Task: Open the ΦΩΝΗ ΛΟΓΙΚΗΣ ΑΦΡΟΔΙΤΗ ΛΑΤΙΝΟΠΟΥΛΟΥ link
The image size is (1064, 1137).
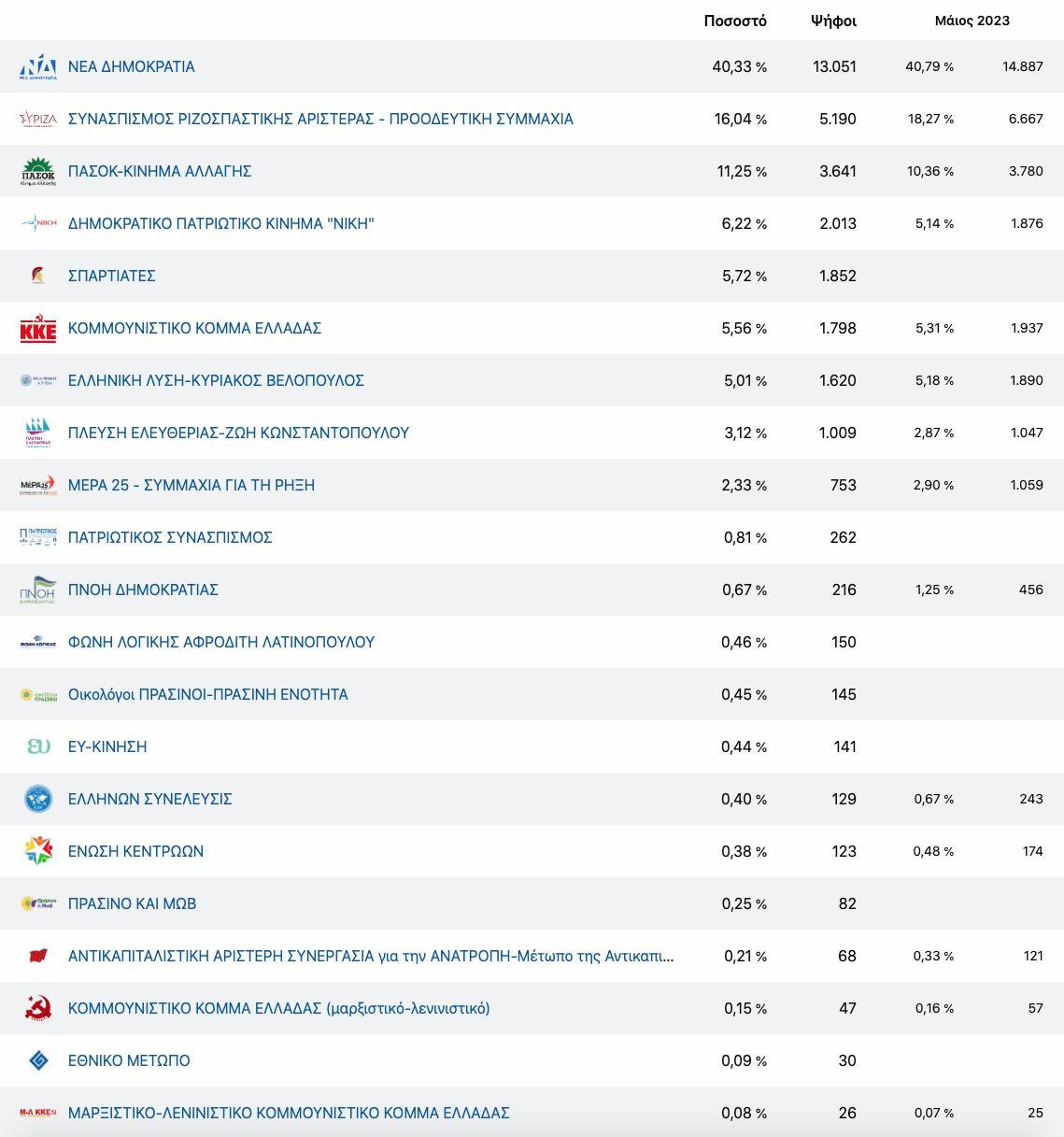Action: (221, 642)
